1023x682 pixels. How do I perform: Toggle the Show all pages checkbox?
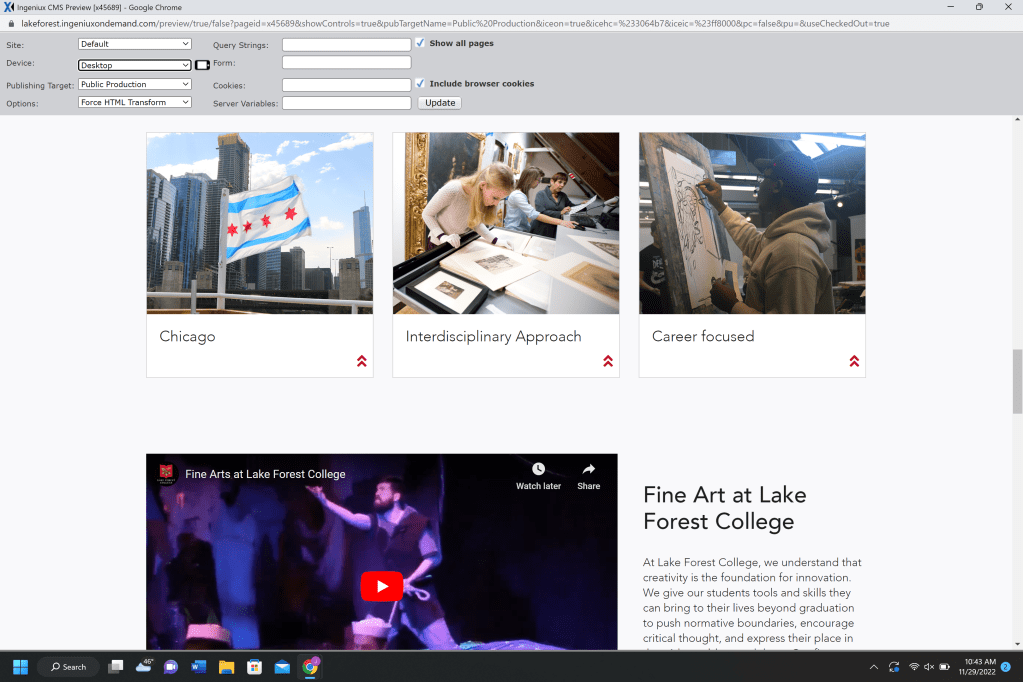(x=420, y=44)
